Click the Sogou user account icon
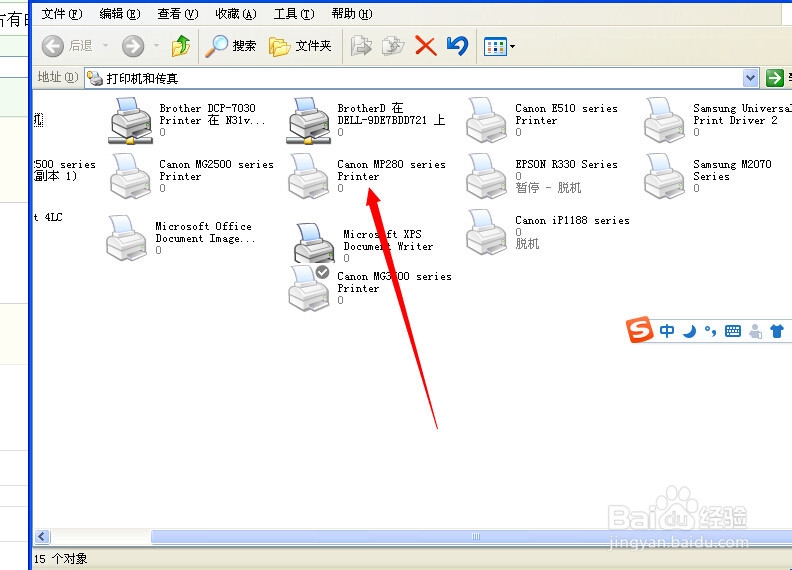Image resolution: width=792 pixels, height=570 pixels. click(756, 331)
